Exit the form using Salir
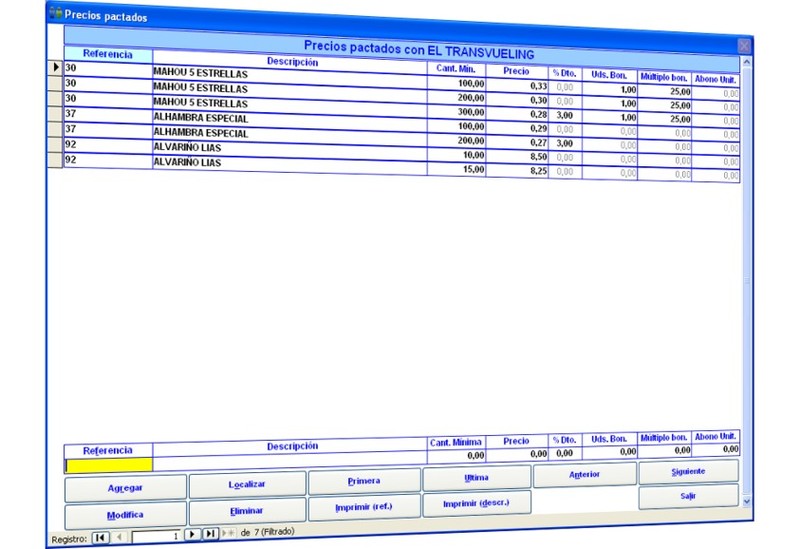This screenshot has width=800, height=549. 688,496
